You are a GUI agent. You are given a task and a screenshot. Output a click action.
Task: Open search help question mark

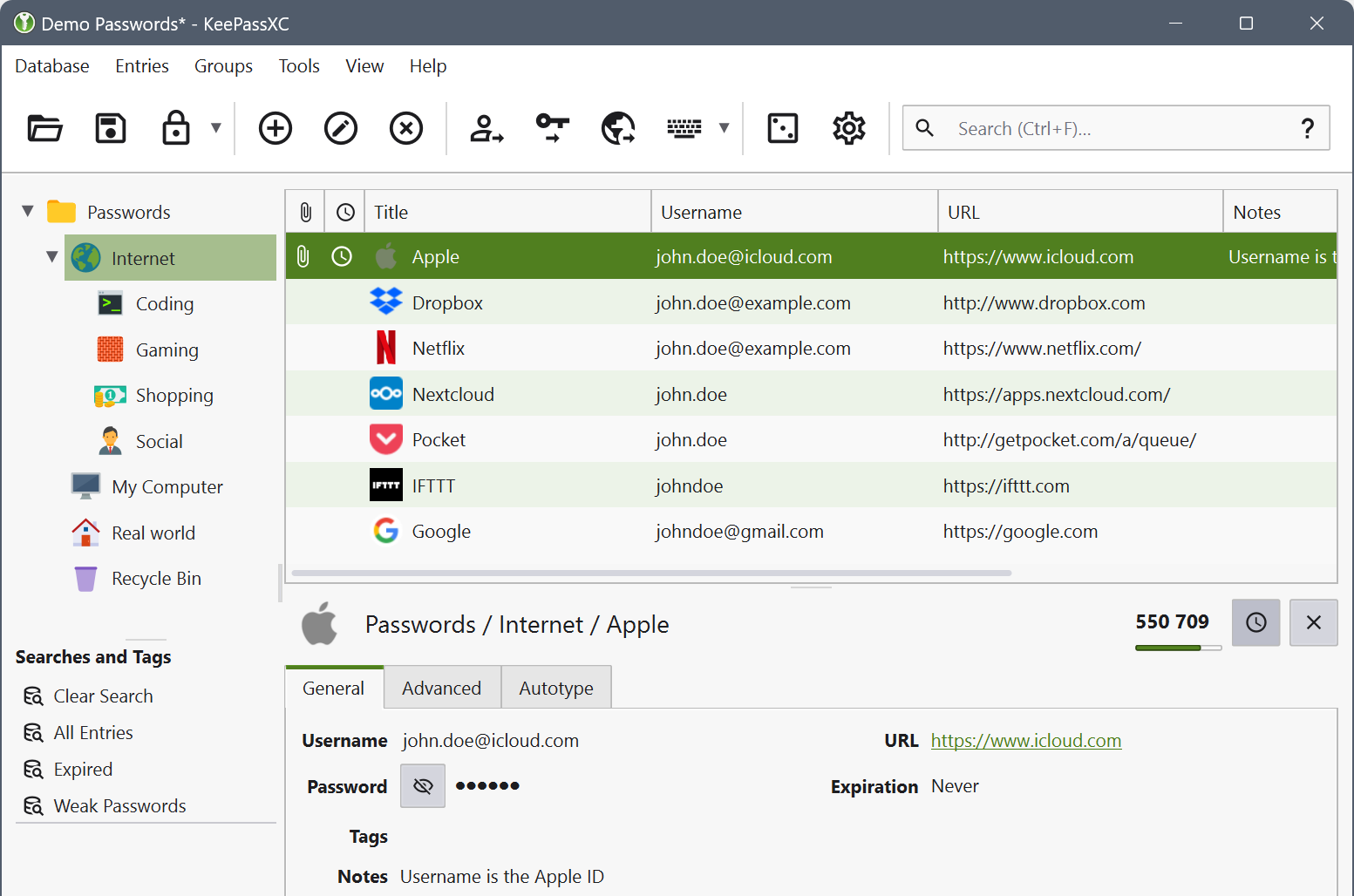pos(1308,128)
